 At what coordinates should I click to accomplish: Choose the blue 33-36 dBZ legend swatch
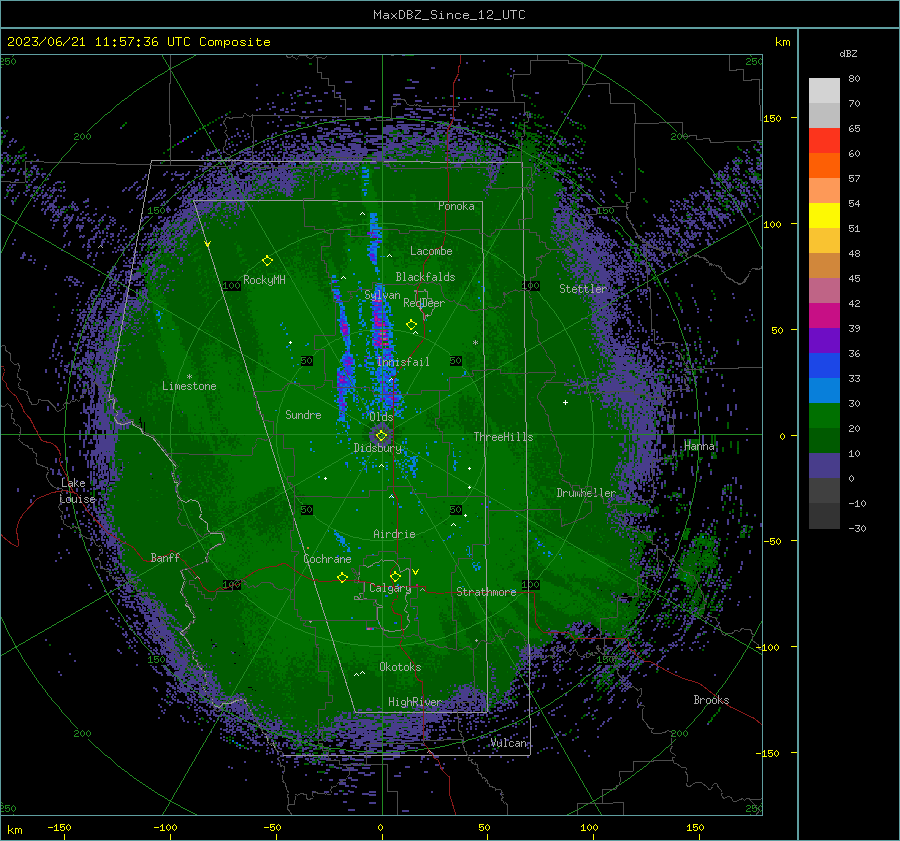click(824, 365)
